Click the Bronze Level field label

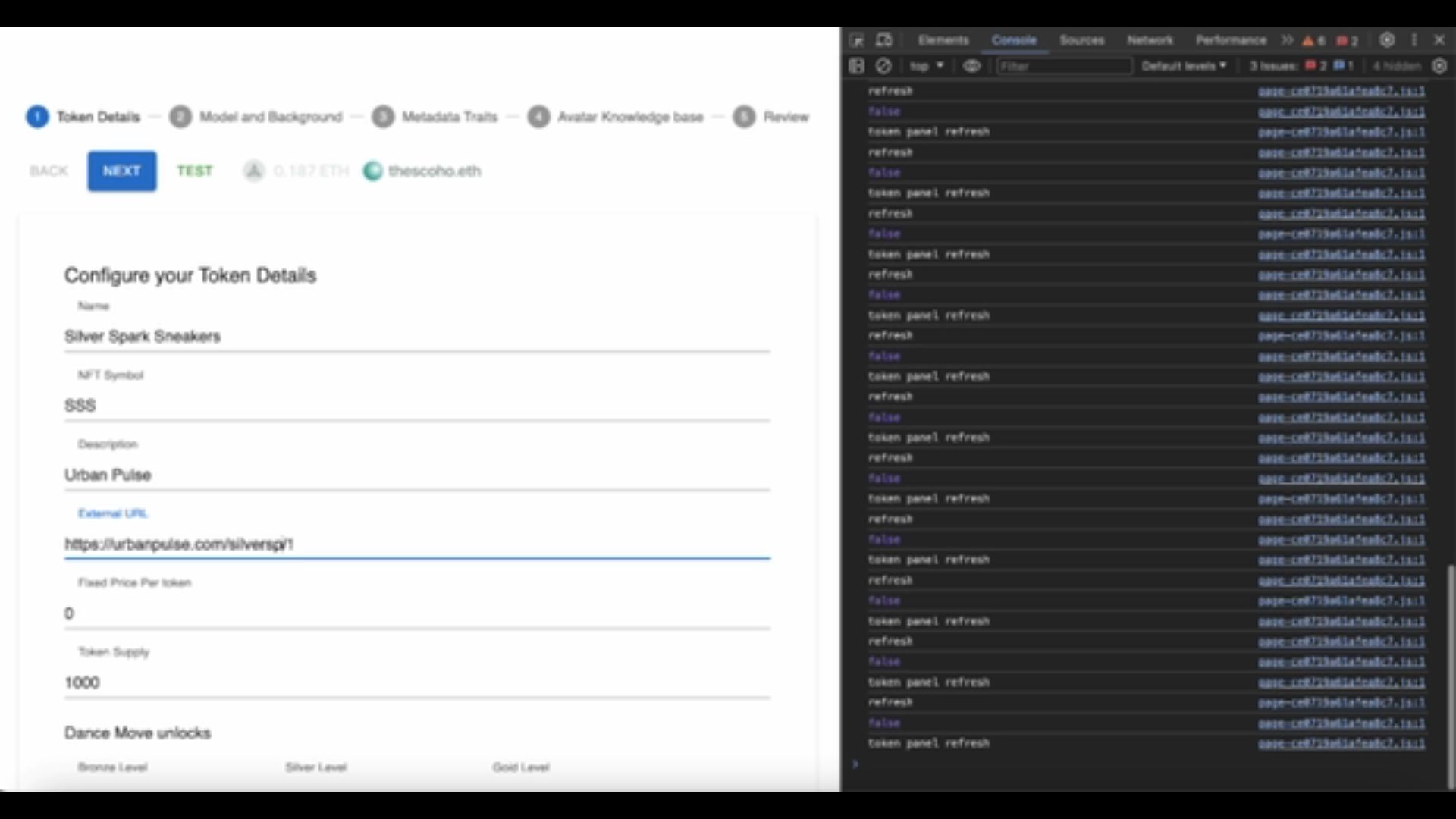point(112,767)
